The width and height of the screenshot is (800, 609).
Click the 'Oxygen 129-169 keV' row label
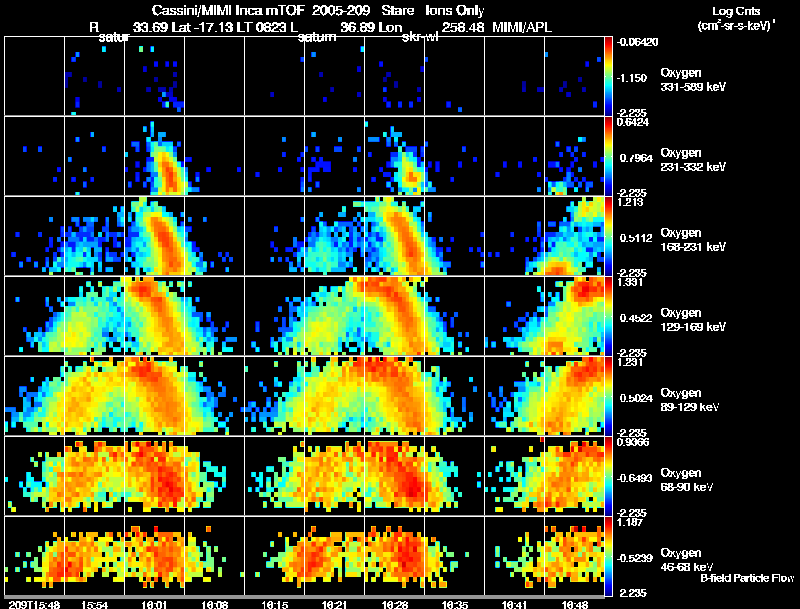tap(693, 320)
